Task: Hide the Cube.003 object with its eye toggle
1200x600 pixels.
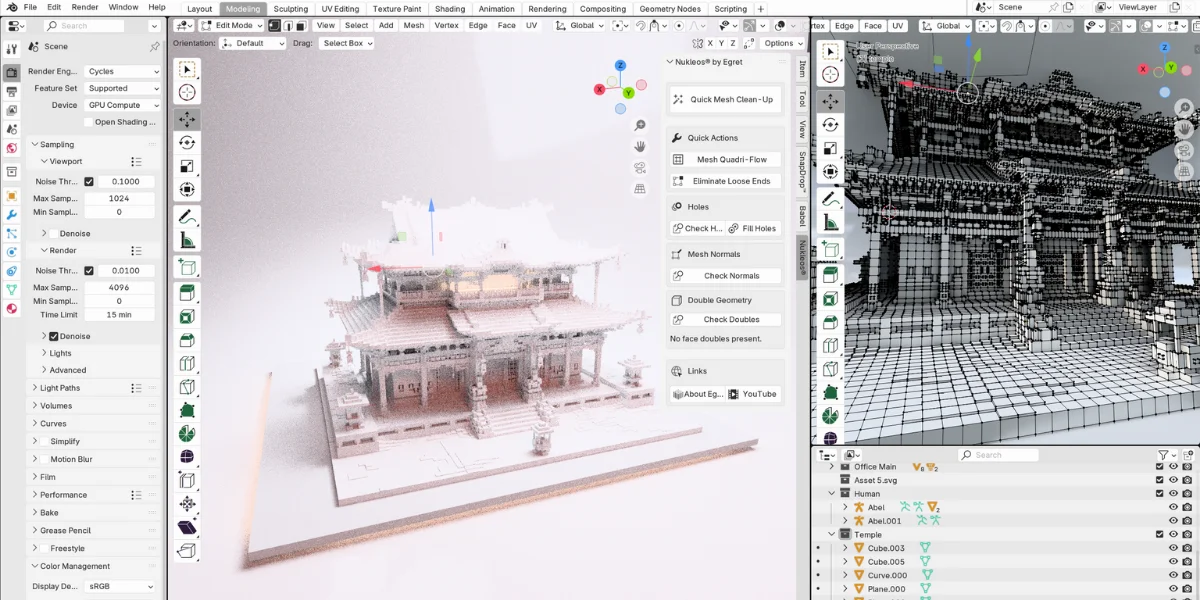Action: coord(1171,547)
